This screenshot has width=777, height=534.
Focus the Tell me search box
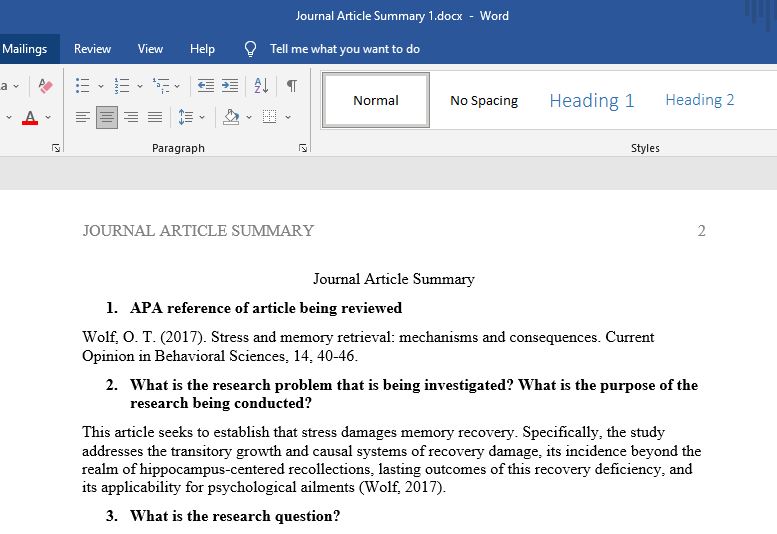[345, 49]
